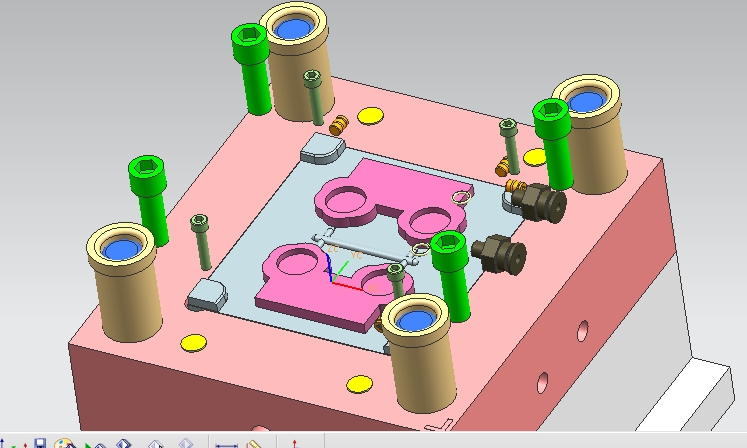747x448 pixels.
Task: Select the small dark-green screw near the upper-left bushing
Action: (313, 97)
